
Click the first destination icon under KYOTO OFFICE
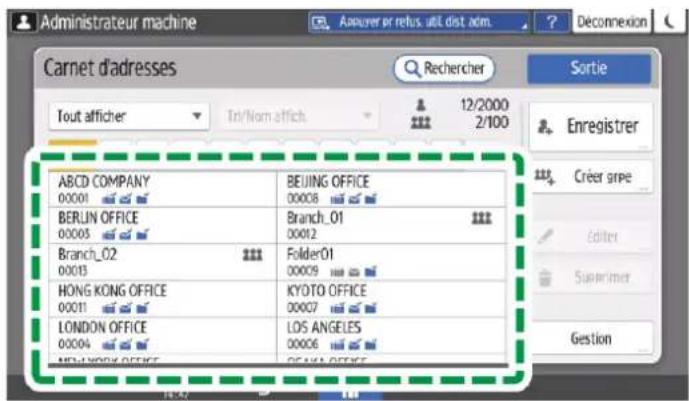337,308
